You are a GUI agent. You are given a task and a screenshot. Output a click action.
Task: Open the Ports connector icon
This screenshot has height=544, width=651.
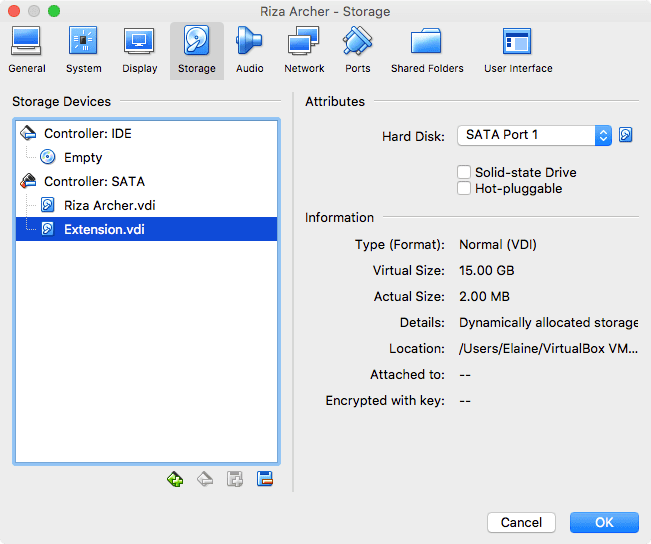coord(357,41)
